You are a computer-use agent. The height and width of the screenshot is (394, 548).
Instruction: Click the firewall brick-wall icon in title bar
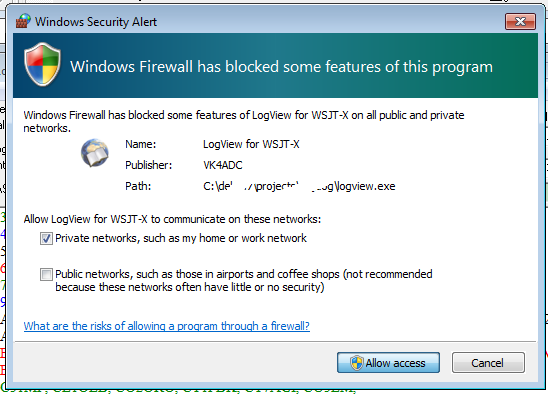(23, 21)
